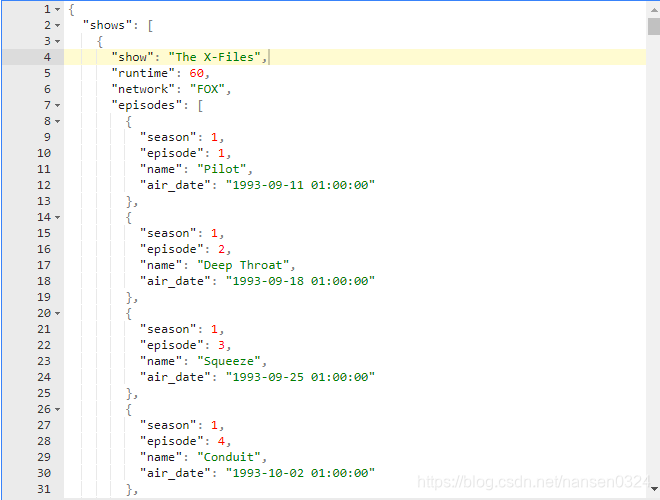Click the "air_date" key on line 12
The height and width of the screenshot is (500, 660).
(x=175, y=185)
